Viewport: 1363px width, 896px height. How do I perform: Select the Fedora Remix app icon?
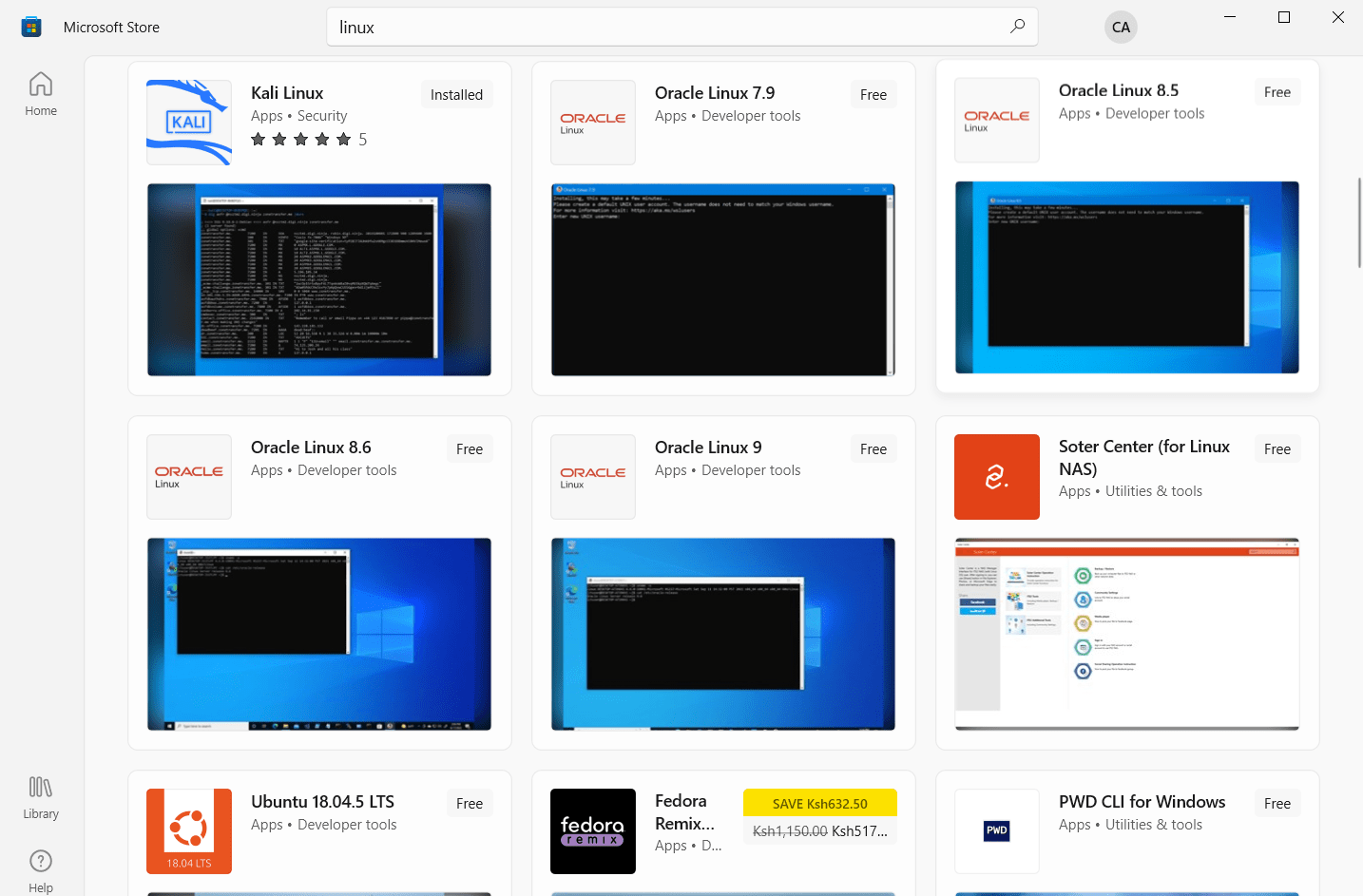(592, 831)
